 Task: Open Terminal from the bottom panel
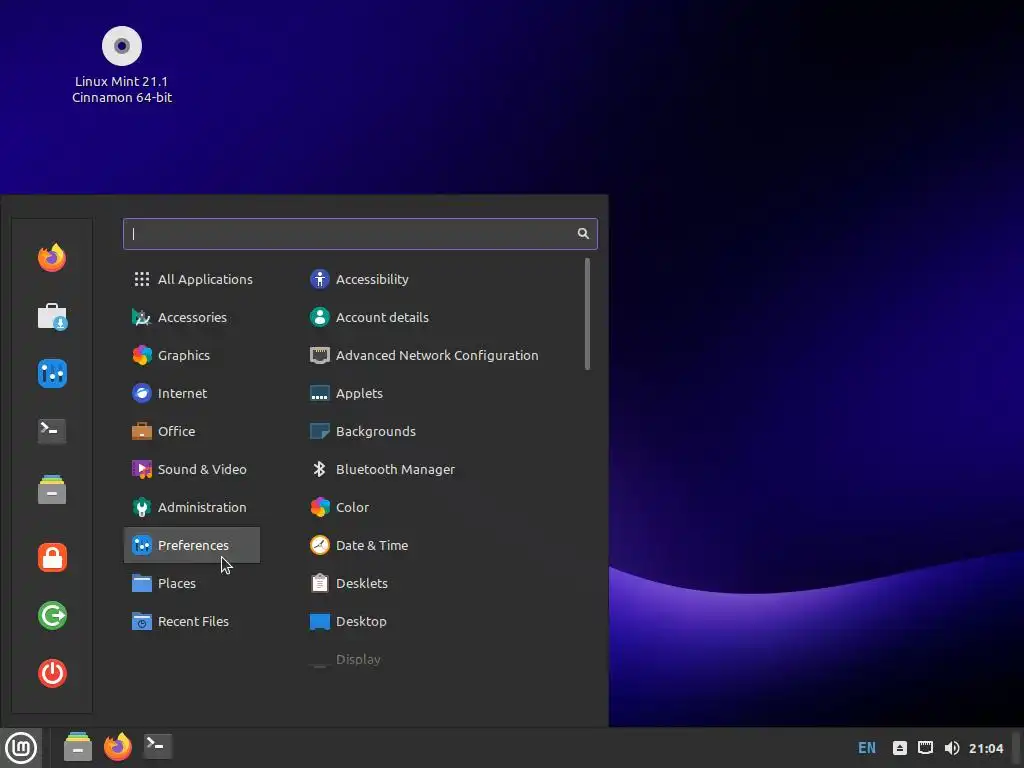[x=157, y=746]
